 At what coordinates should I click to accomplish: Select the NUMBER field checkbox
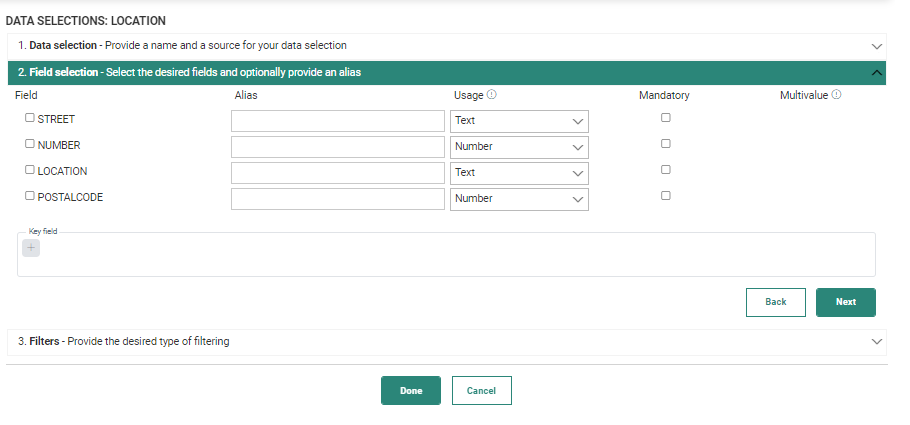tap(30, 144)
